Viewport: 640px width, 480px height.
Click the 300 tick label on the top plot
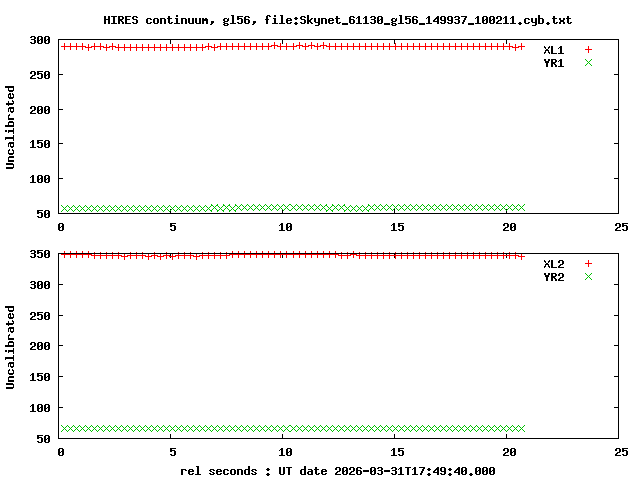pos(40,40)
